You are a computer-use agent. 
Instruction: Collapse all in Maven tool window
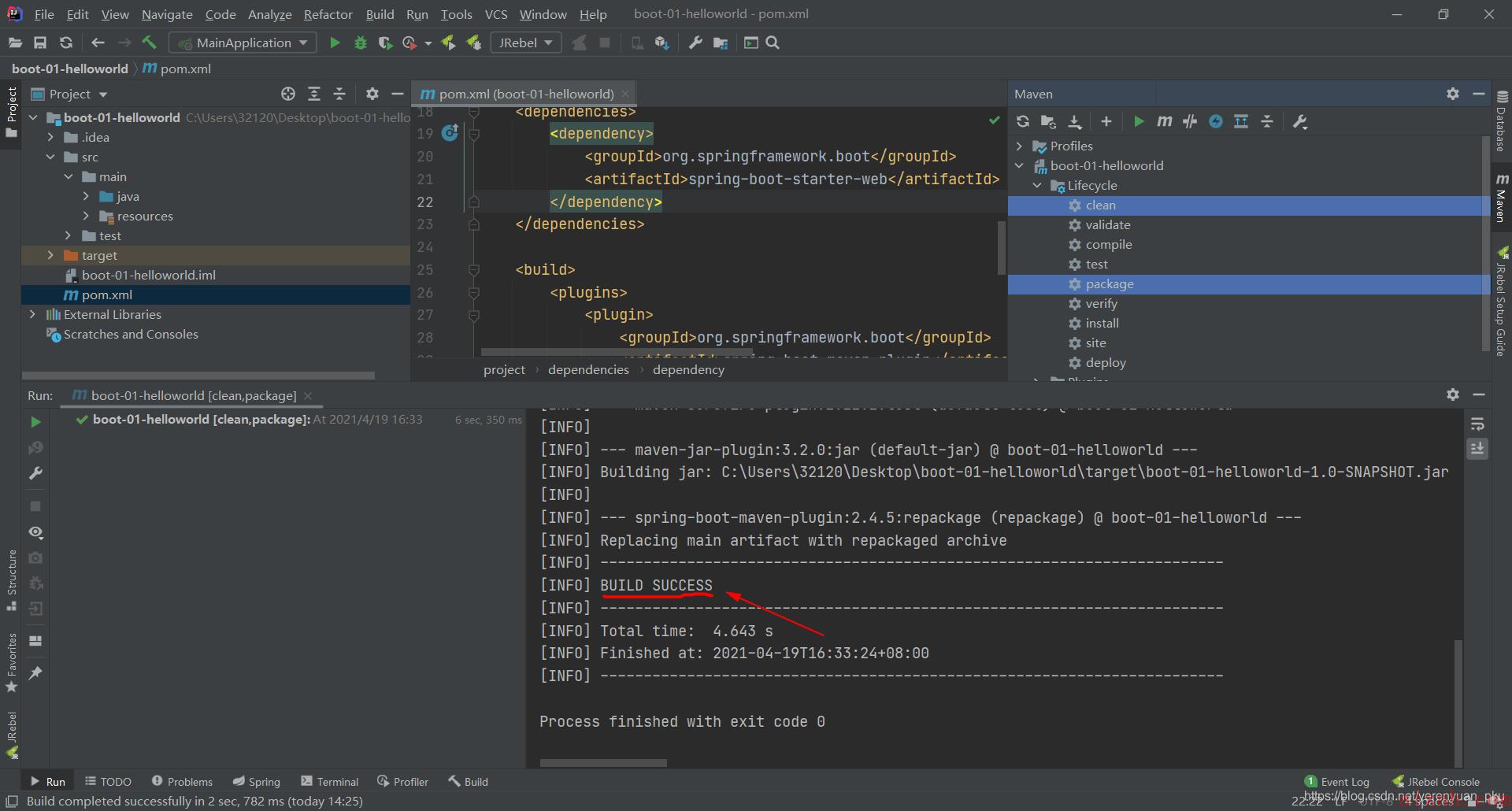pyautogui.click(x=1267, y=121)
